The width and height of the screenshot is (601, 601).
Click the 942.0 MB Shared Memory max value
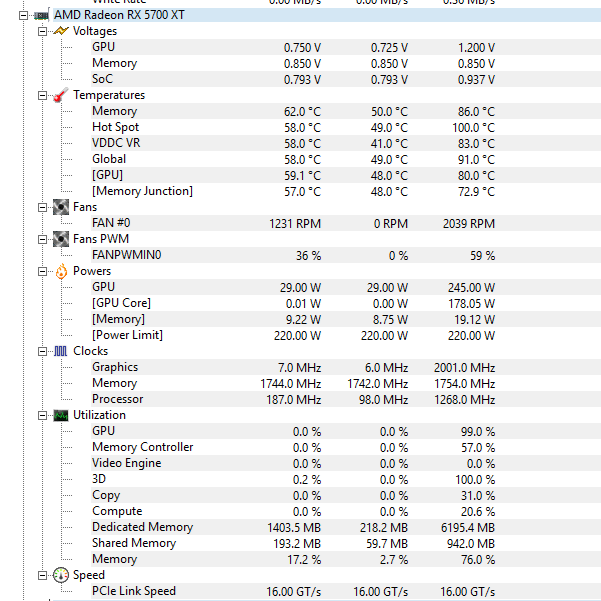[x=471, y=544]
